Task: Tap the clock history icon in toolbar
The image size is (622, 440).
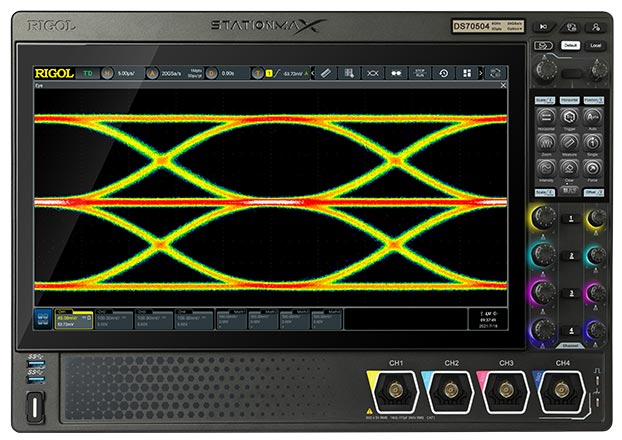Action: pyautogui.click(x=443, y=73)
